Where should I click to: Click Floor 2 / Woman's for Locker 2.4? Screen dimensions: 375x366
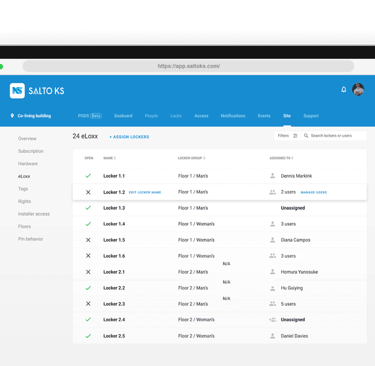196,319
